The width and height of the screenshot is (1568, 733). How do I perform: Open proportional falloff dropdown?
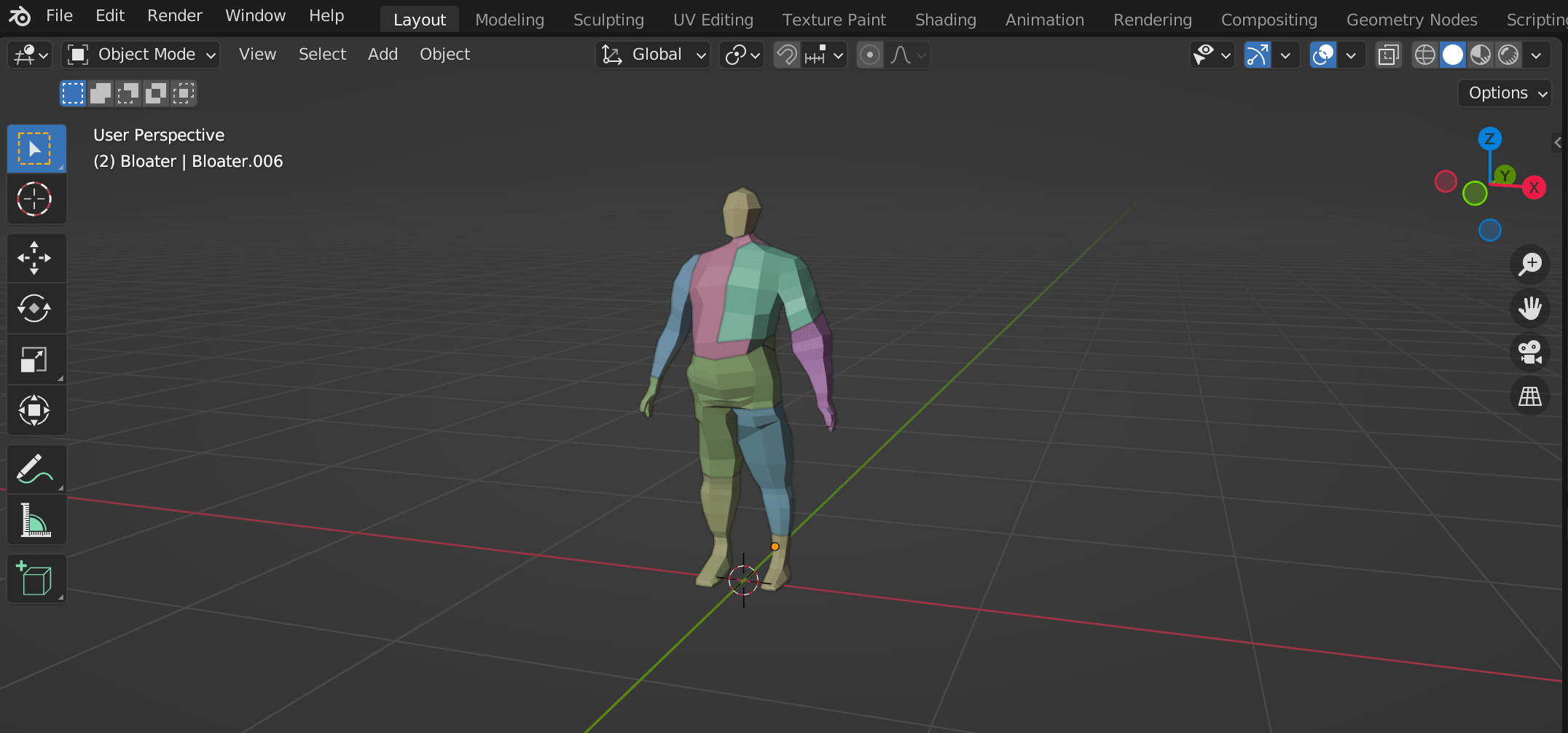pos(907,55)
